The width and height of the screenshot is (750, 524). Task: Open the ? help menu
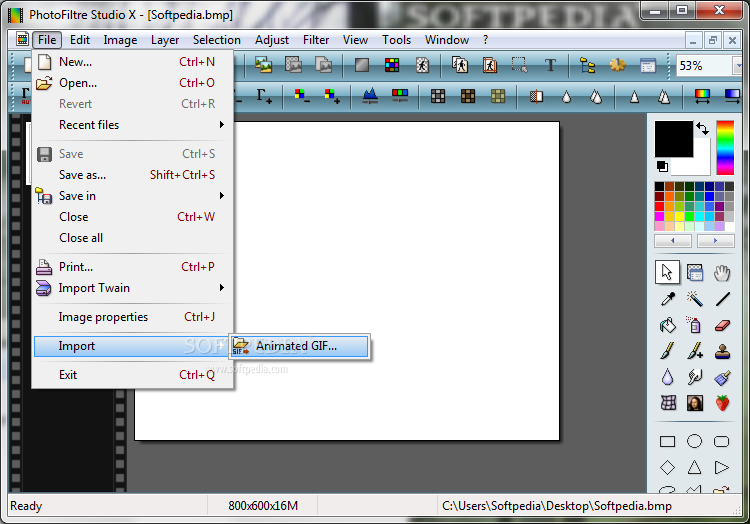(485, 40)
